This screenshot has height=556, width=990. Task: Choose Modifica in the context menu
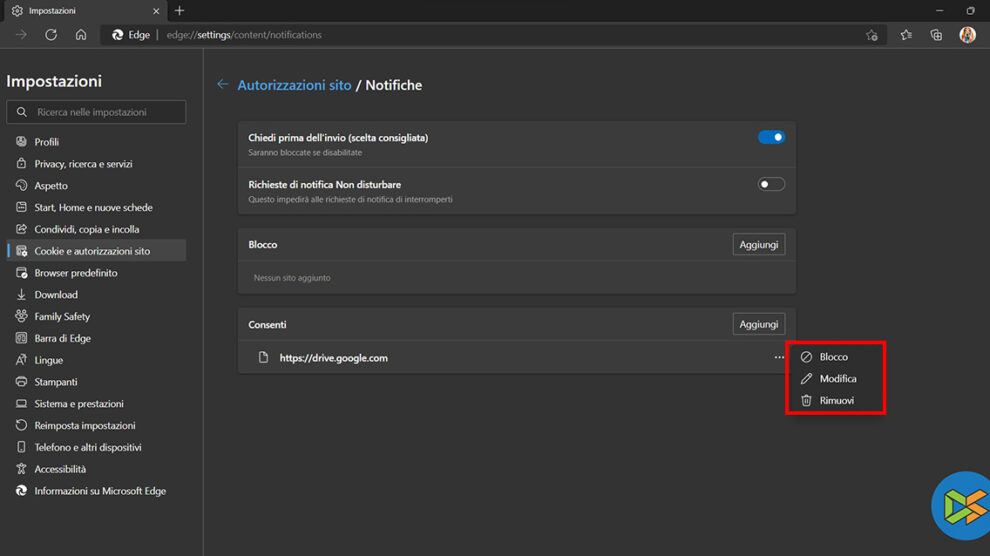coord(837,379)
